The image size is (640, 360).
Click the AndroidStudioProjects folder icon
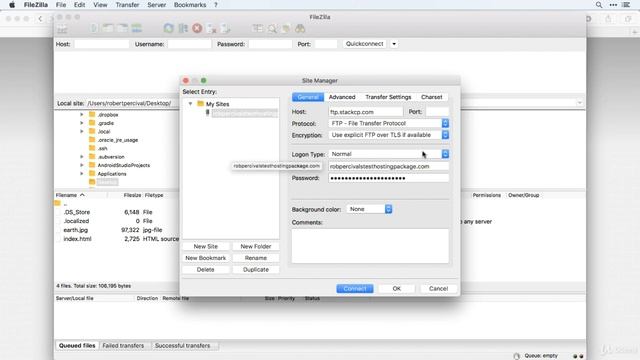point(92,165)
